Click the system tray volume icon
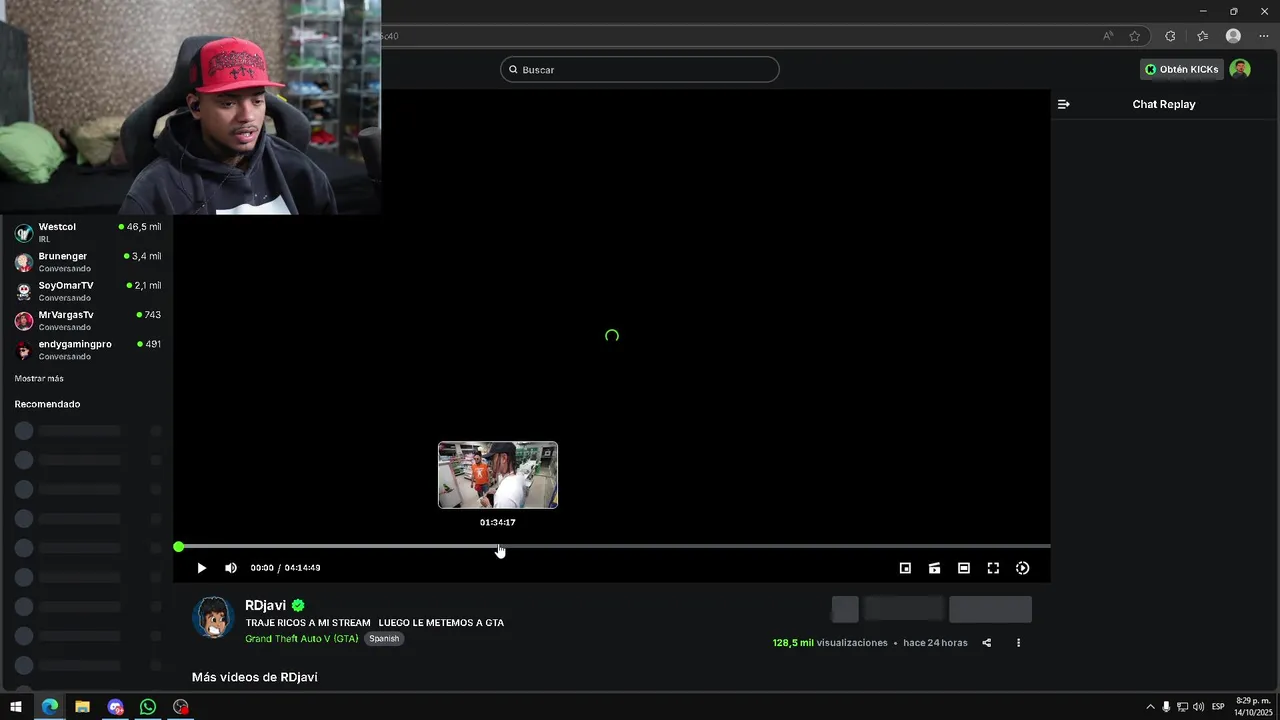Viewport: 1280px width, 720px height. pyautogui.click(x=1198, y=707)
